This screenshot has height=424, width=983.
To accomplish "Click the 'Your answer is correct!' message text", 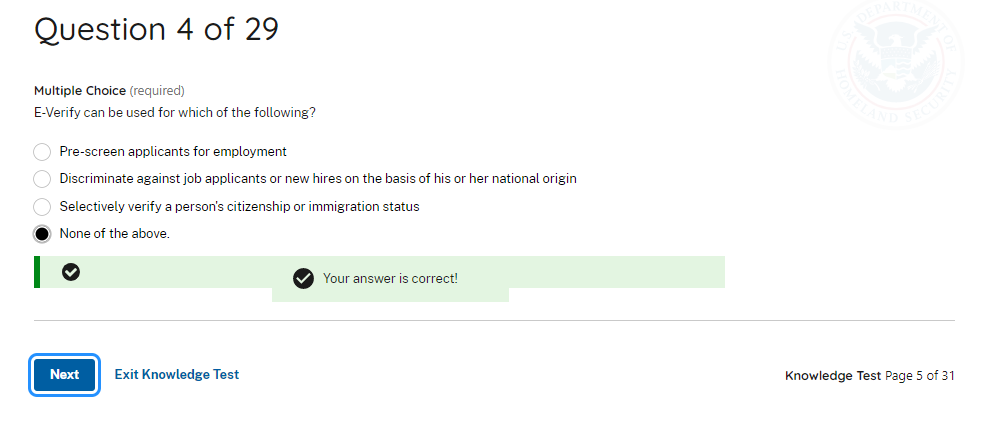I will point(390,278).
